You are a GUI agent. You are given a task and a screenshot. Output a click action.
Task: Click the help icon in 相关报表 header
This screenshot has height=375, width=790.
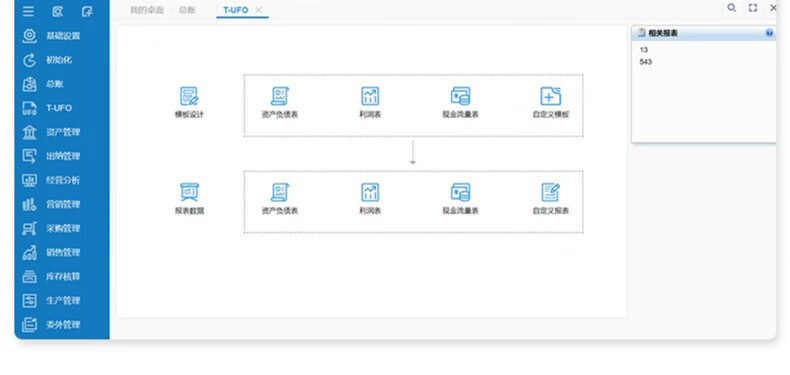point(769,33)
